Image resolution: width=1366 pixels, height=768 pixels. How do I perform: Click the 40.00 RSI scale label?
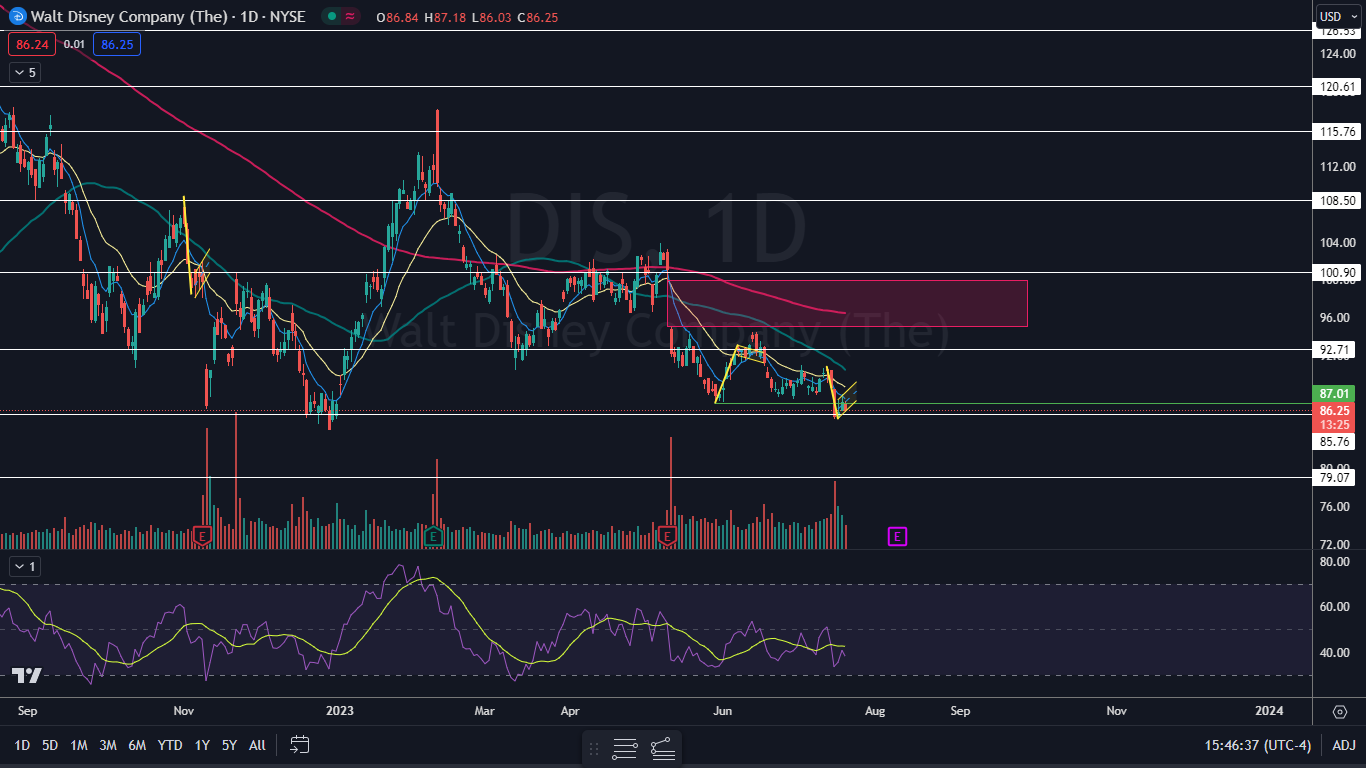1336,653
